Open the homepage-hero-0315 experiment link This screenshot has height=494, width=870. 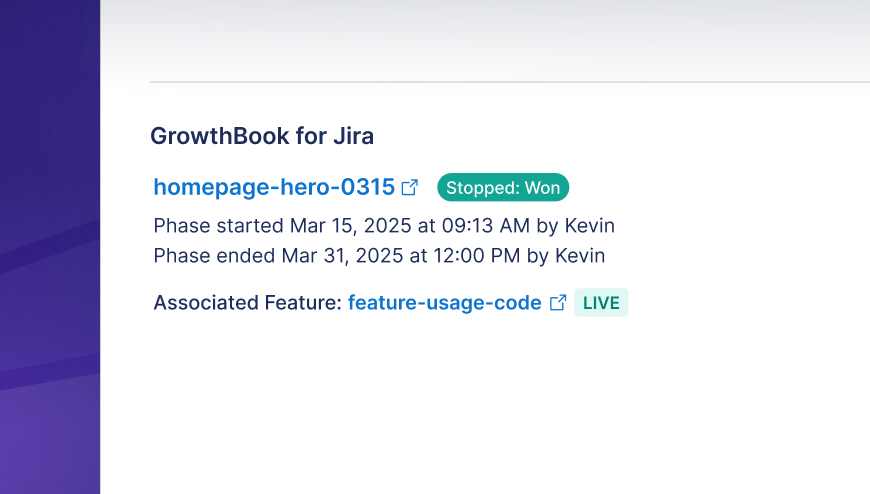click(274, 188)
